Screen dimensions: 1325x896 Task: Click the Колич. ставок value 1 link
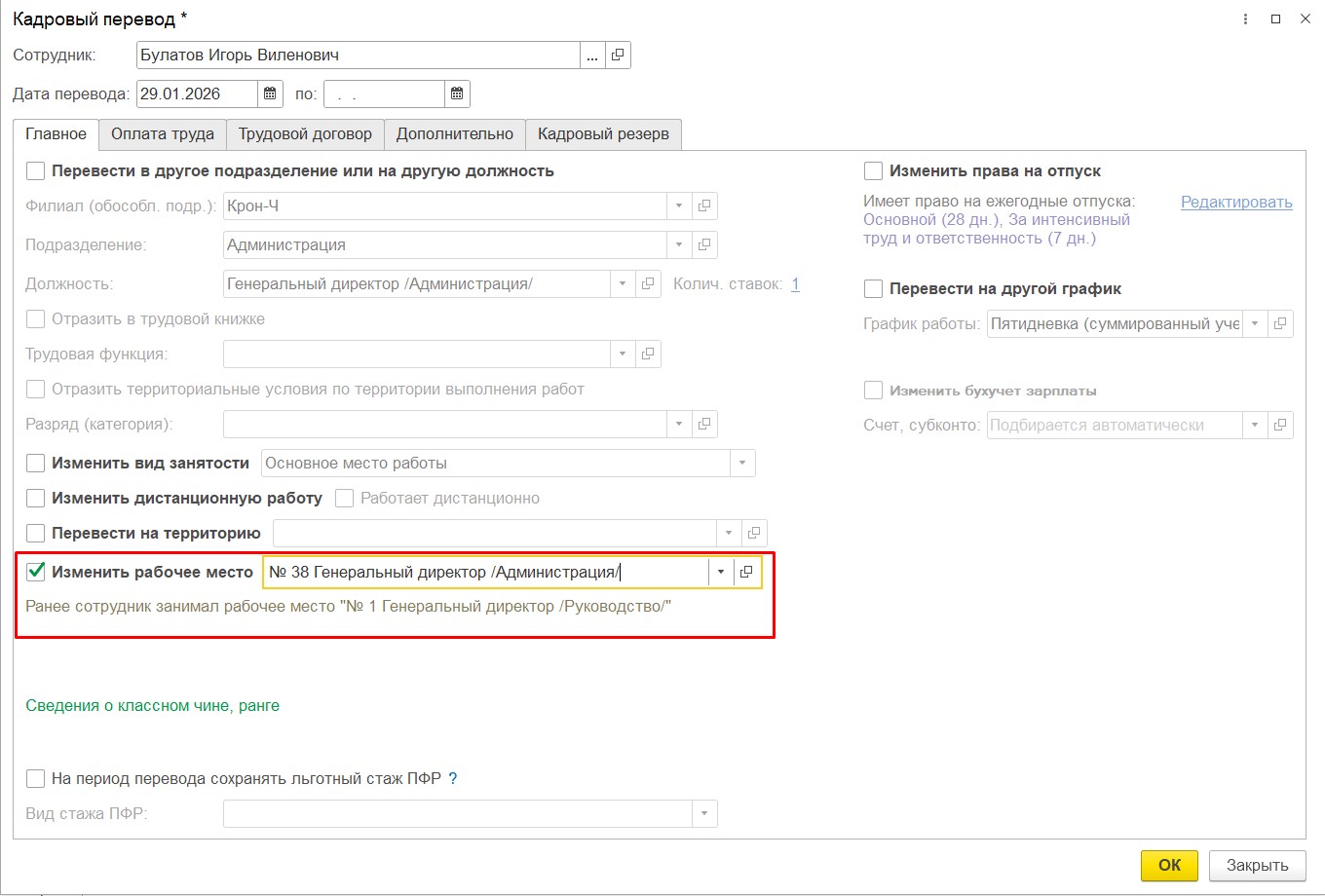pyautogui.click(x=795, y=284)
